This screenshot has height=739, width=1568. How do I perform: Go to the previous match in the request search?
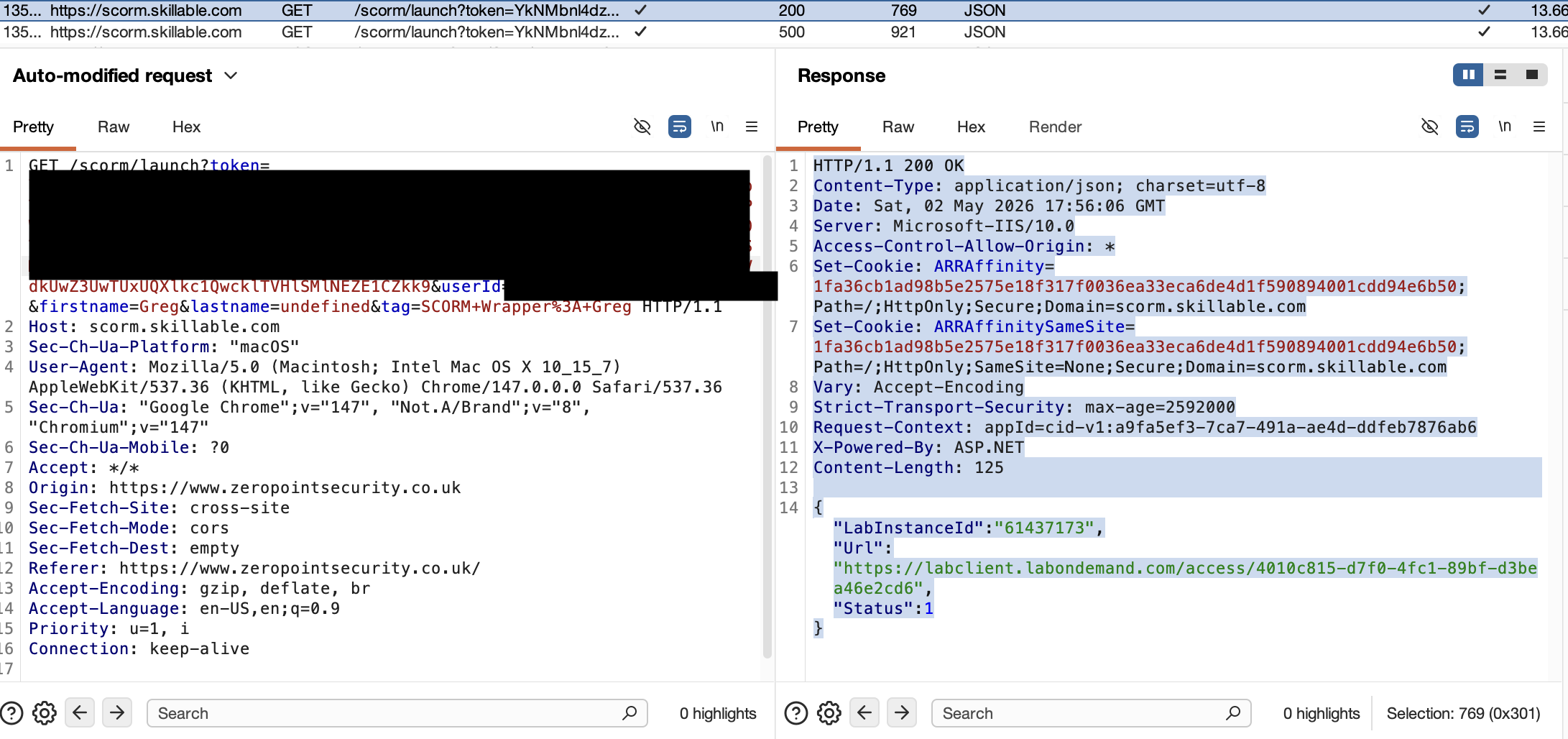click(x=80, y=712)
